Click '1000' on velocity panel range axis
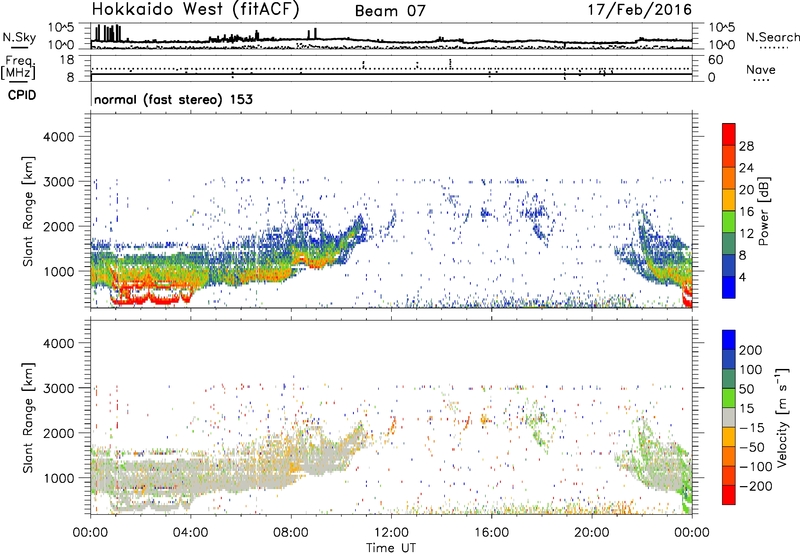The height and width of the screenshot is (554, 800). (58, 478)
